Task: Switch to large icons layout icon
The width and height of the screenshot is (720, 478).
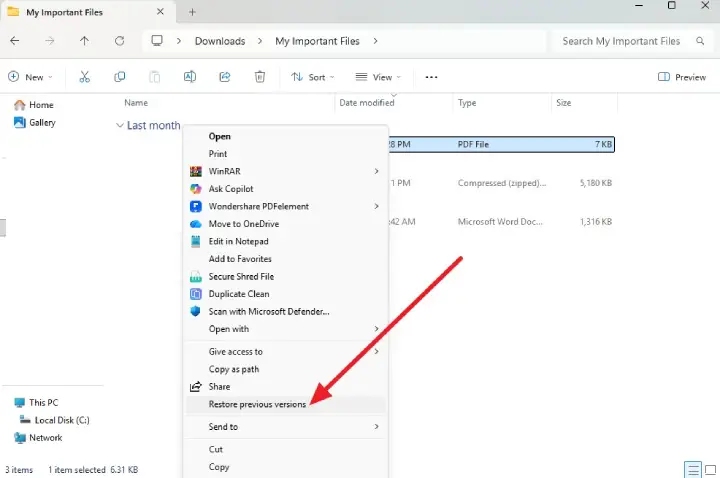Action: click(x=710, y=470)
